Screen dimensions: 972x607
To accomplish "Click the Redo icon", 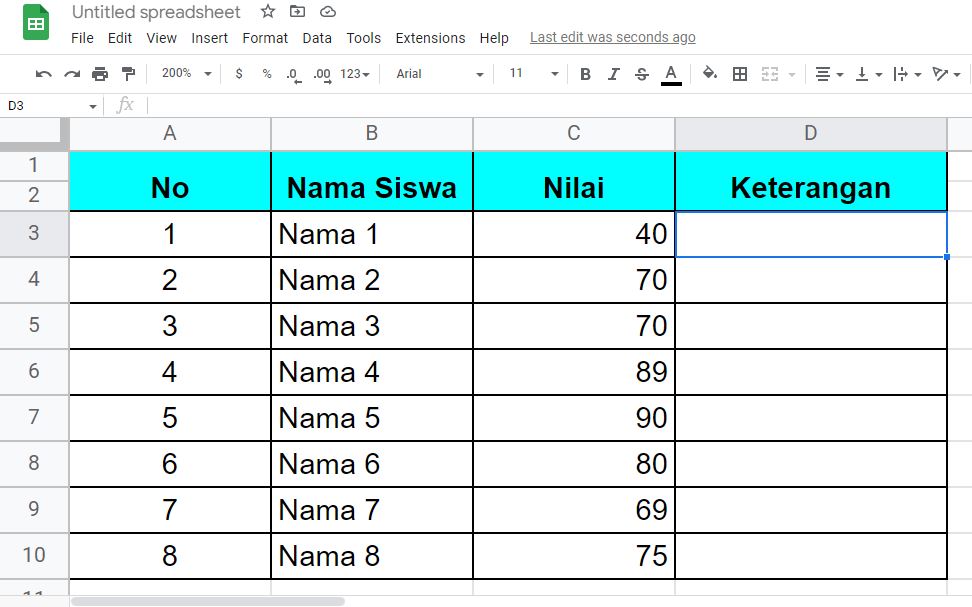I will pyautogui.click(x=72, y=74).
